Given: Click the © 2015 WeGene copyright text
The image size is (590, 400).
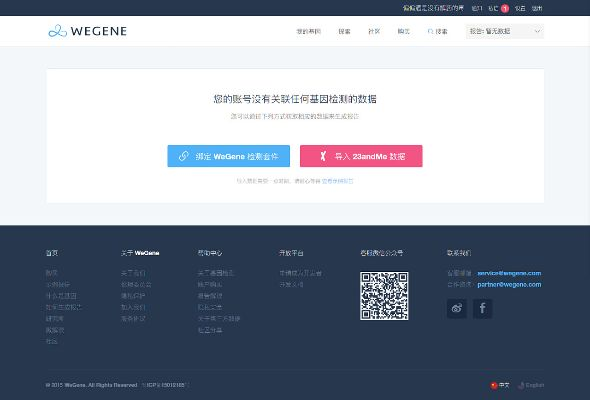Looking at the screenshot, I should click(x=91, y=385).
